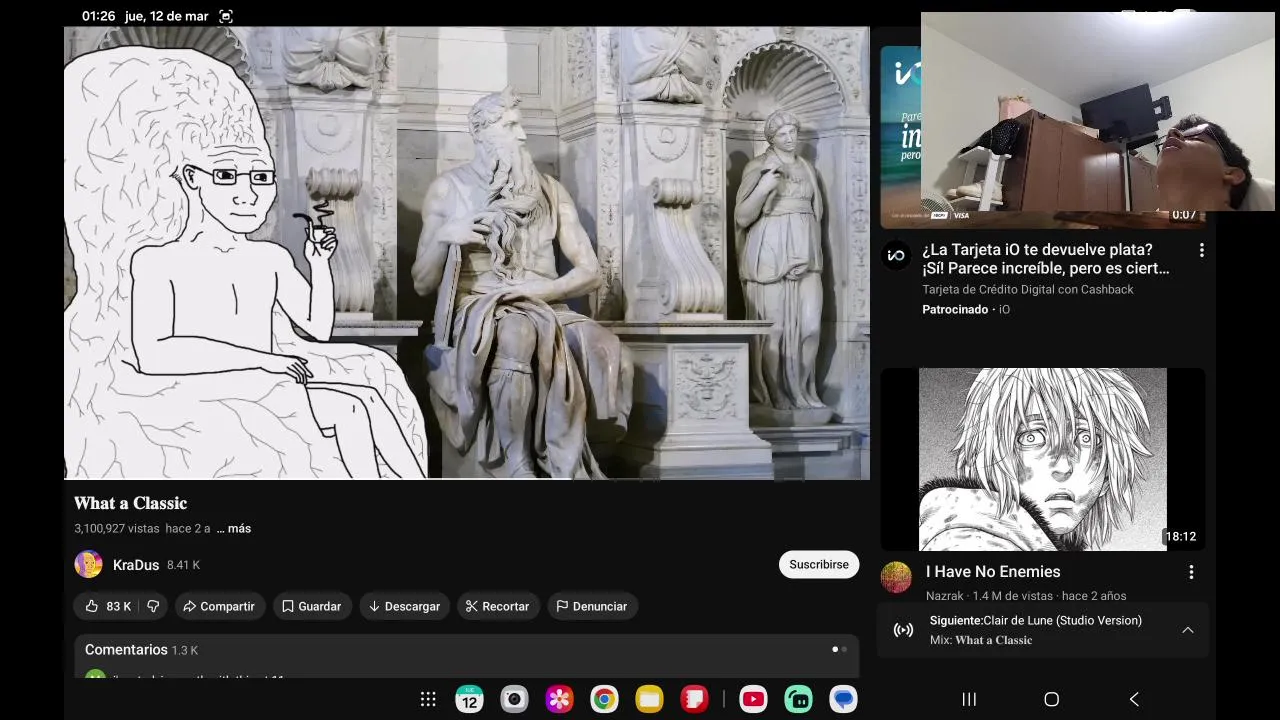This screenshot has width=1280, height=720.
Task: Switch to YouTube in the taskbar
Action: [x=753, y=699]
